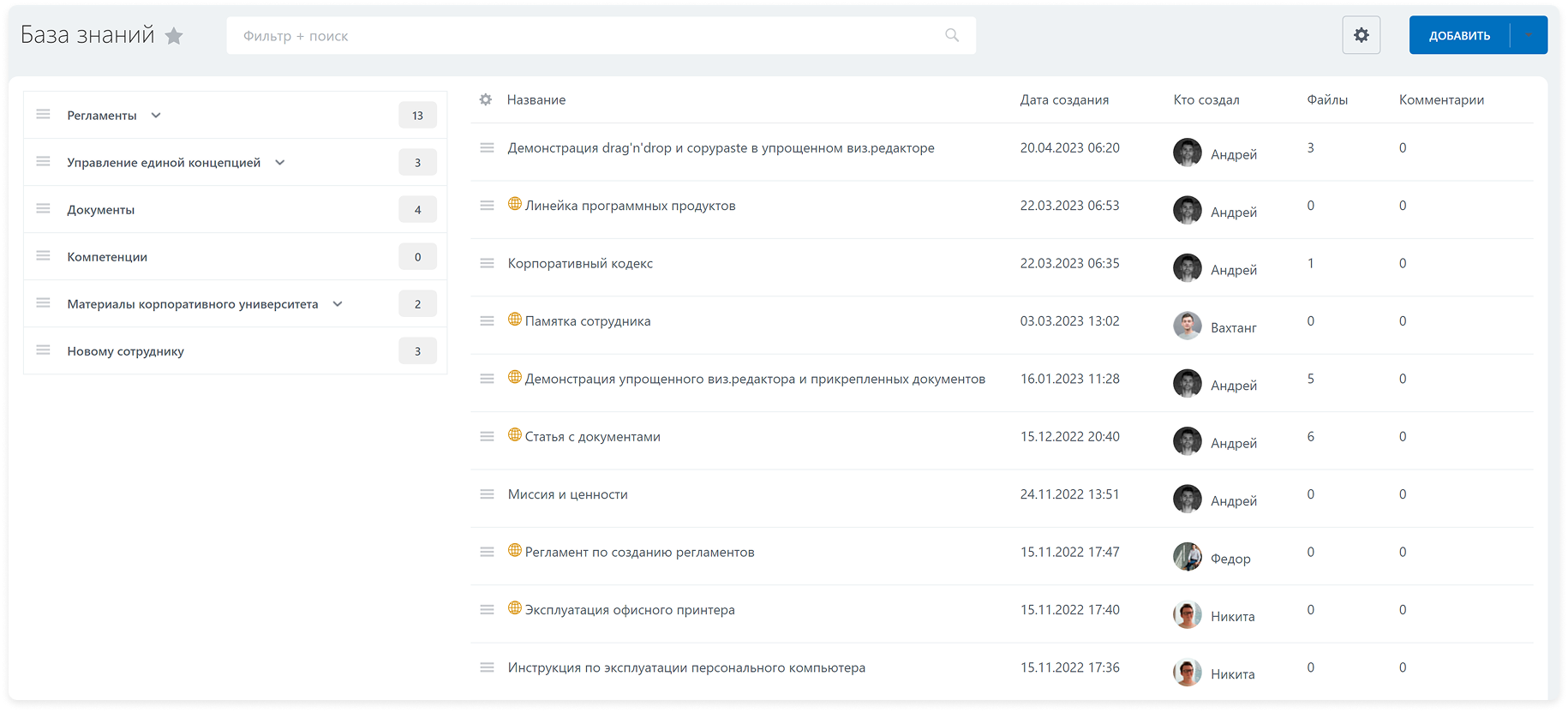1568x712 pixels.
Task: Click globe icon beside Регламент по созданию регламентов
Action: pyautogui.click(x=515, y=550)
